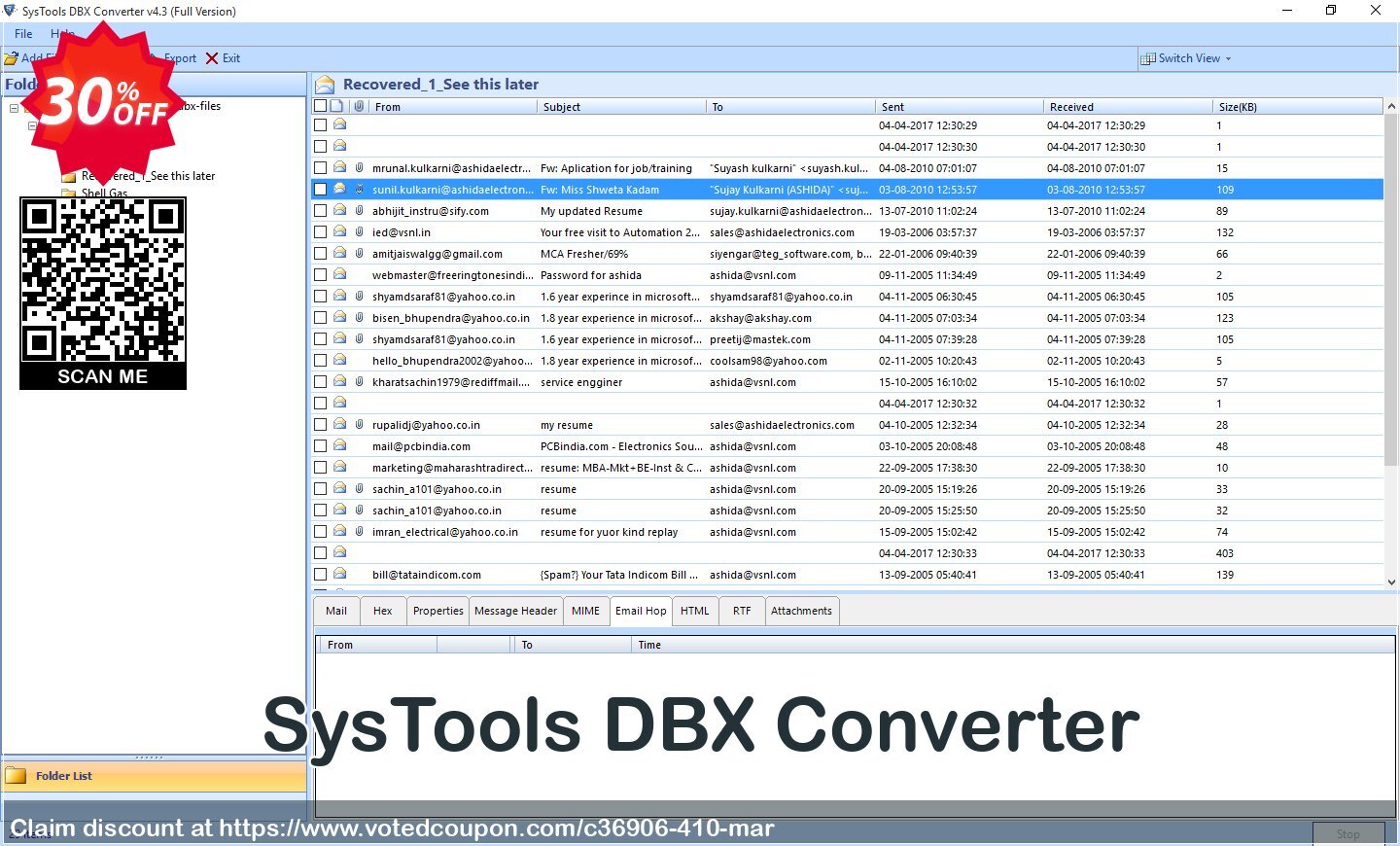This screenshot has height=846, width=1400.
Task: Switch to the Properties tab
Action: pyautogui.click(x=438, y=611)
